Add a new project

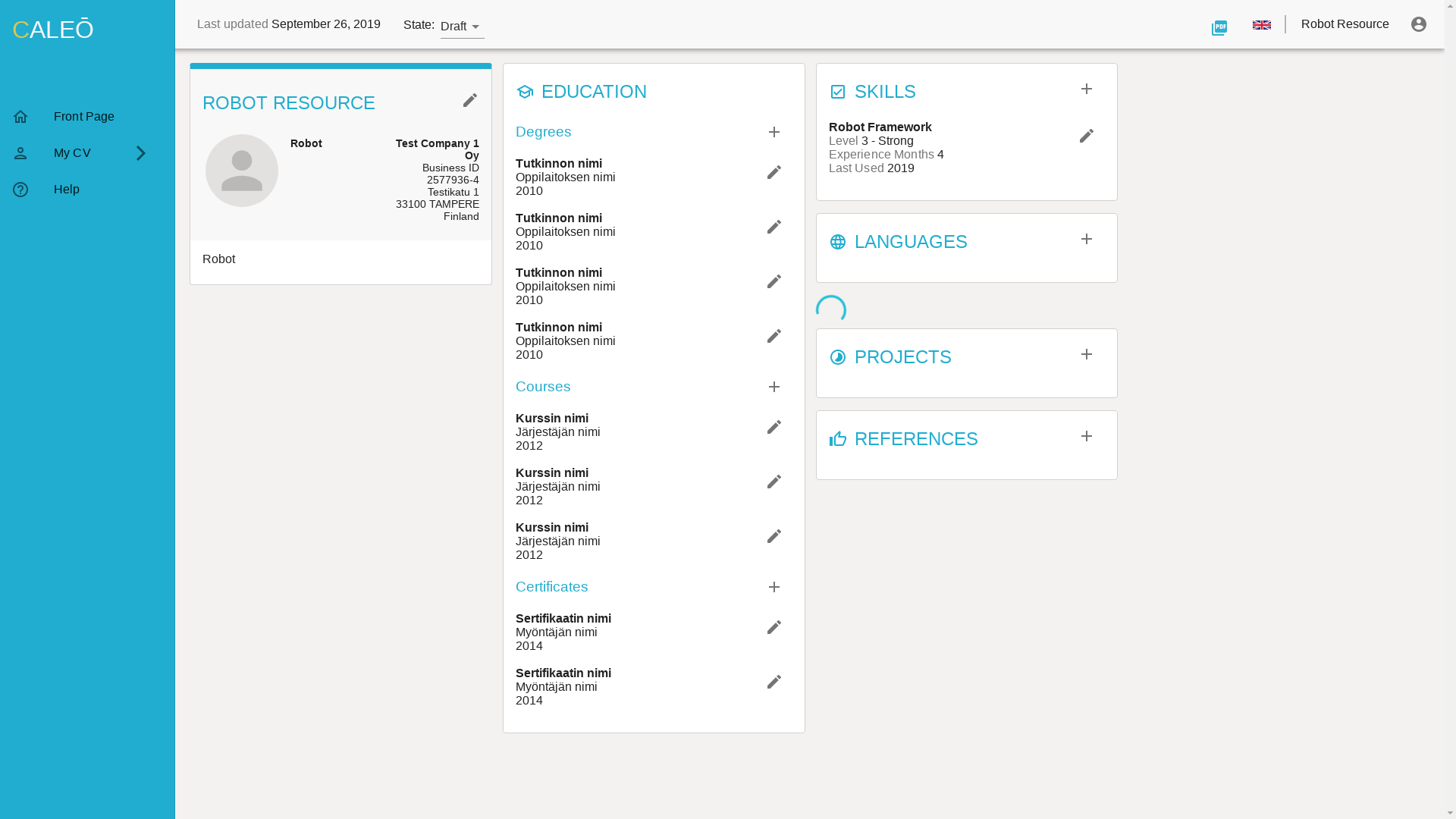tap(1086, 355)
